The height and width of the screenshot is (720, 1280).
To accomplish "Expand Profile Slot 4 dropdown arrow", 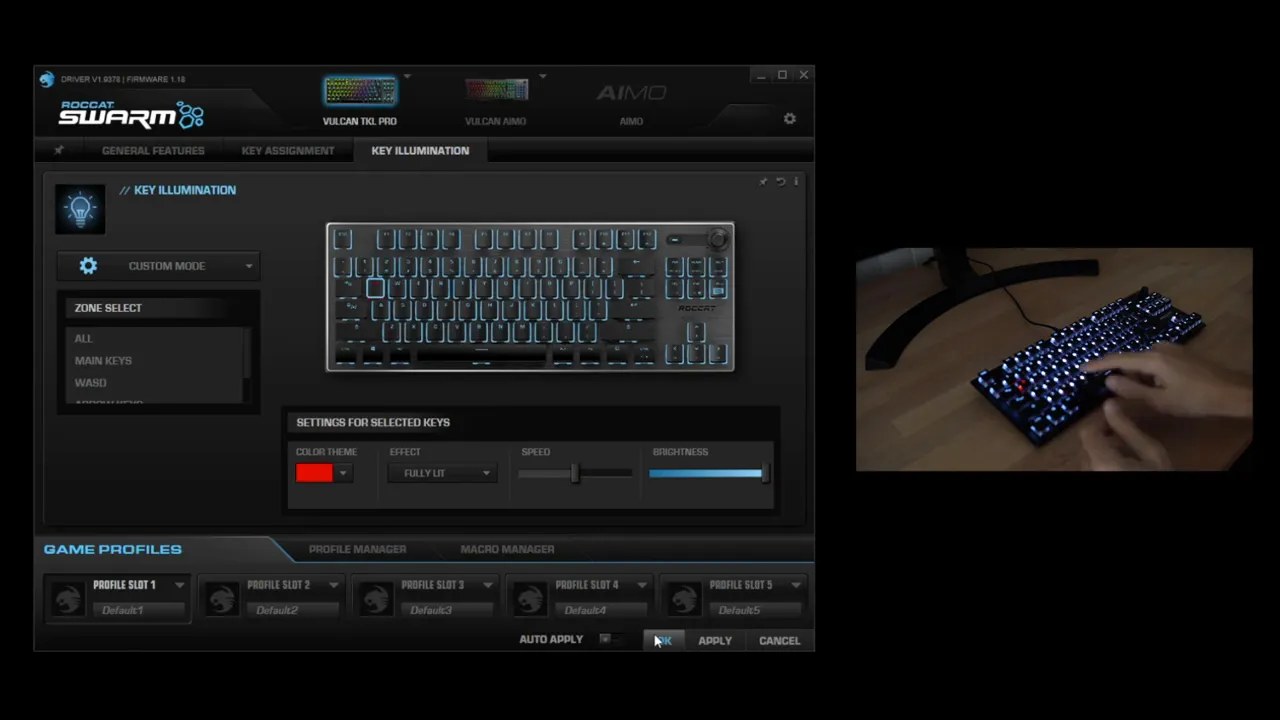I will pos(642,585).
